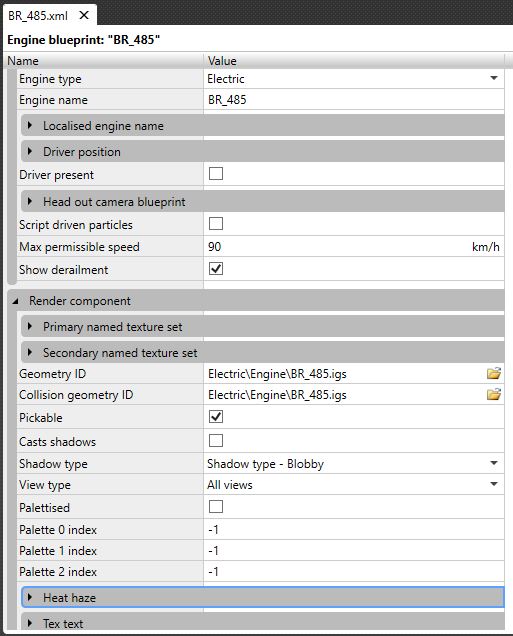This screenshot has width=513, height=636.
Task: Click the Engine name value field
Action: click(354, 99)
